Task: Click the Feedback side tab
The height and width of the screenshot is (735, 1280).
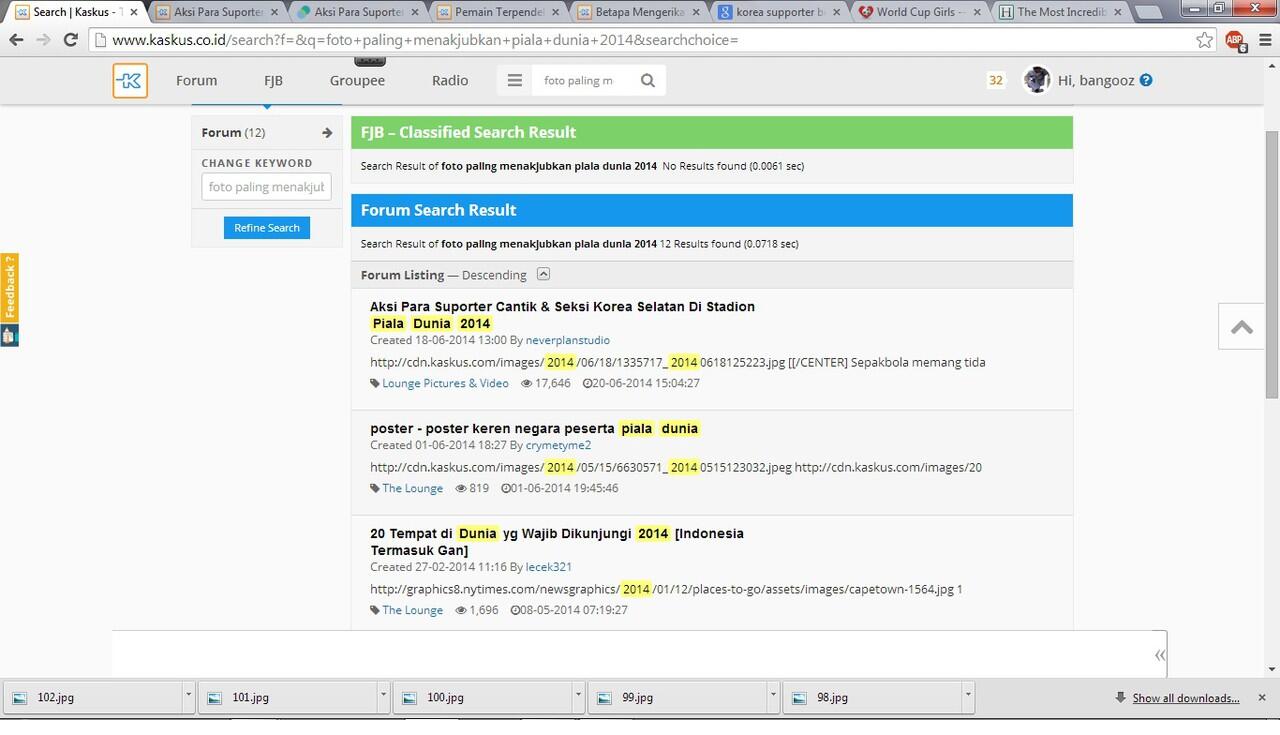Action: (9, 287)
